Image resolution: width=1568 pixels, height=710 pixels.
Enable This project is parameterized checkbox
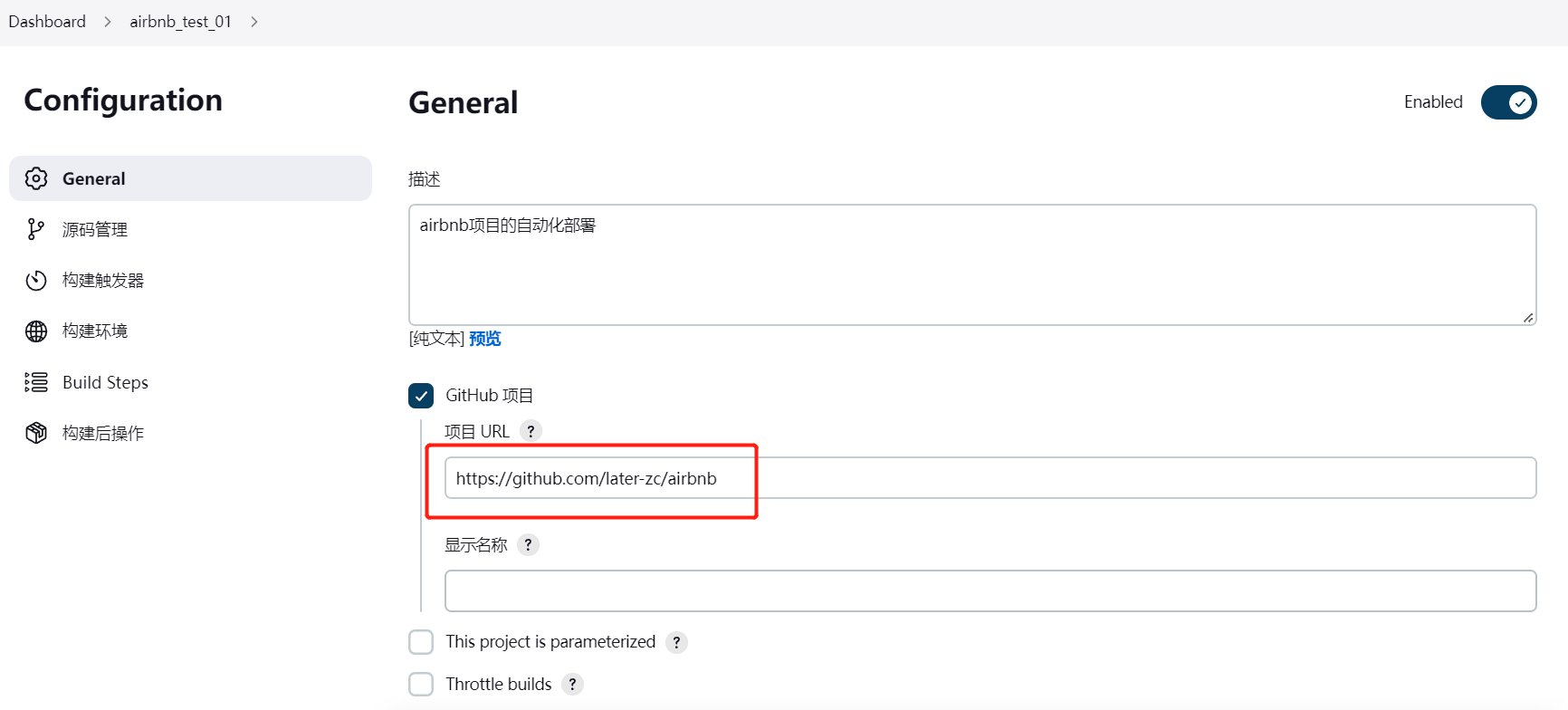point(421,642)
